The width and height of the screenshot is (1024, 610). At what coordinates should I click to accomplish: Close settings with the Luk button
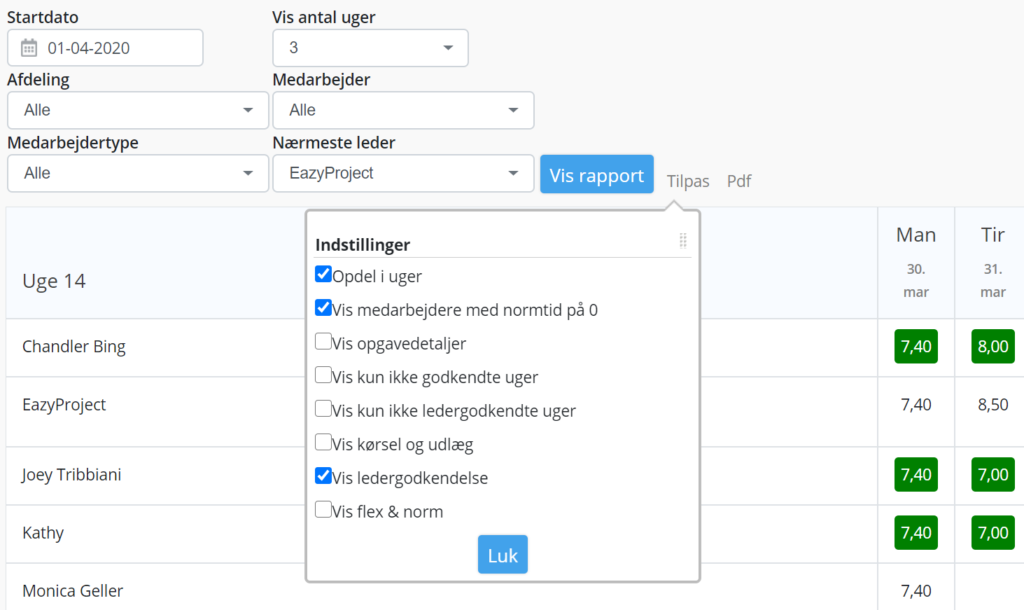pyautogui.click(x=502, y=555)
